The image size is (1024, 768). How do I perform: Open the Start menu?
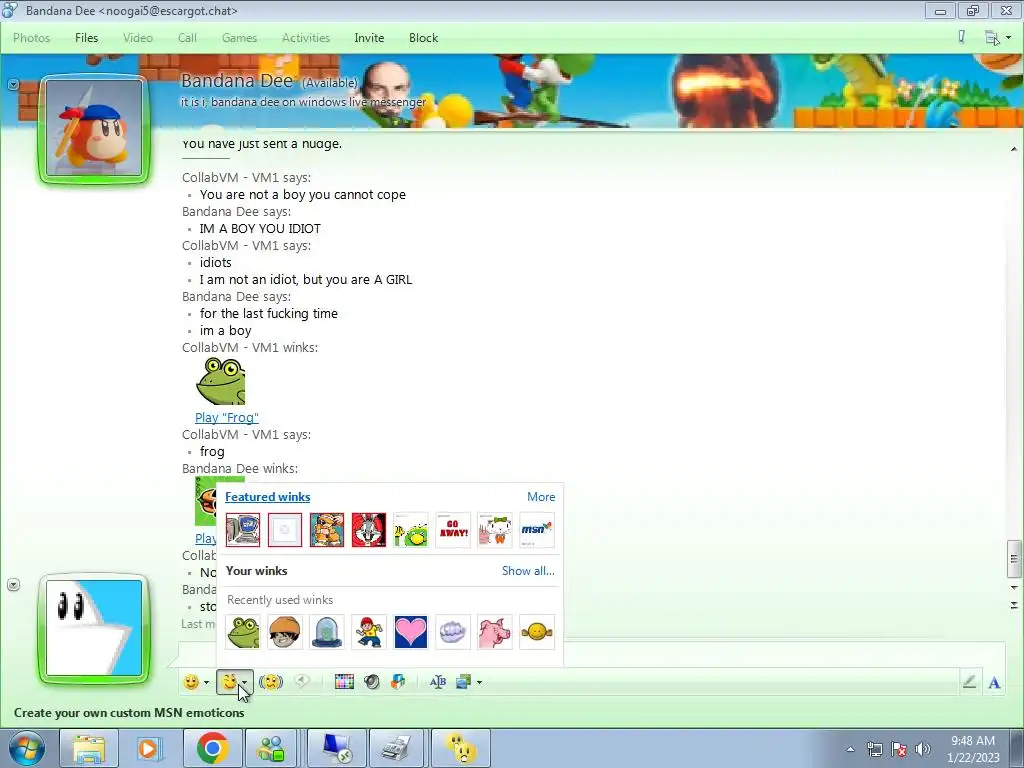point(27,748)
